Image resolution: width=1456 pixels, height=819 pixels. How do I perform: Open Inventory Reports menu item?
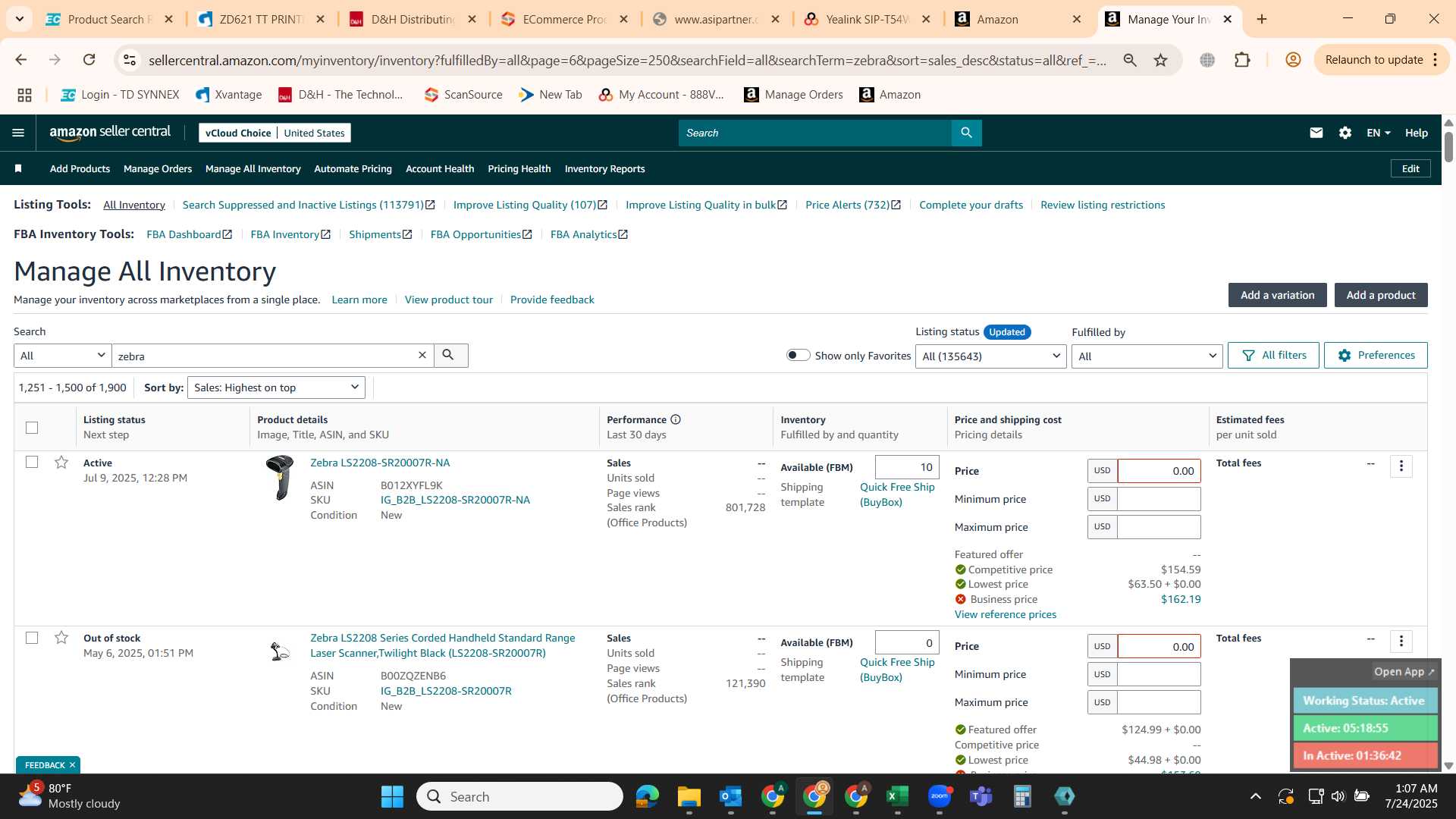coord(604,168)
